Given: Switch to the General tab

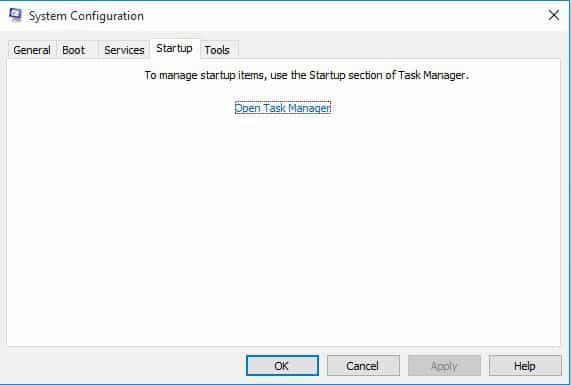Looking at the screenshot, I should (x=32, y=50).
